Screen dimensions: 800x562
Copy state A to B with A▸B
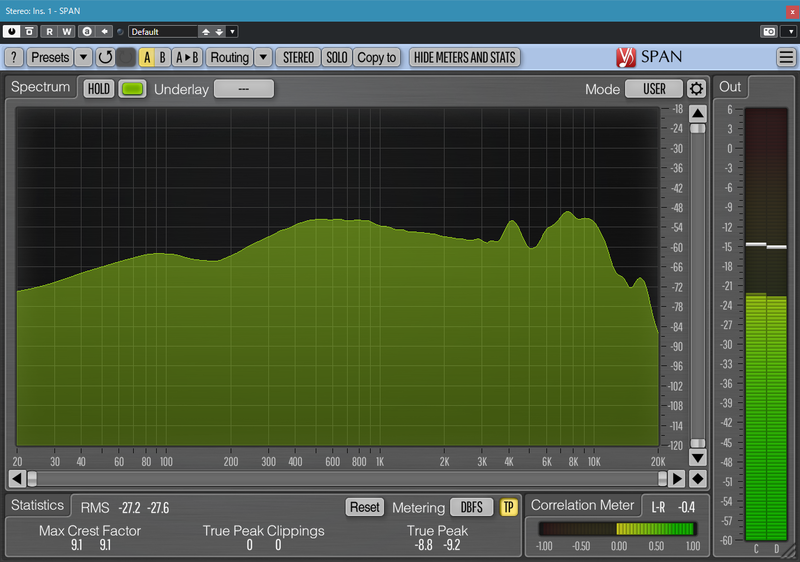pos(187,58)
